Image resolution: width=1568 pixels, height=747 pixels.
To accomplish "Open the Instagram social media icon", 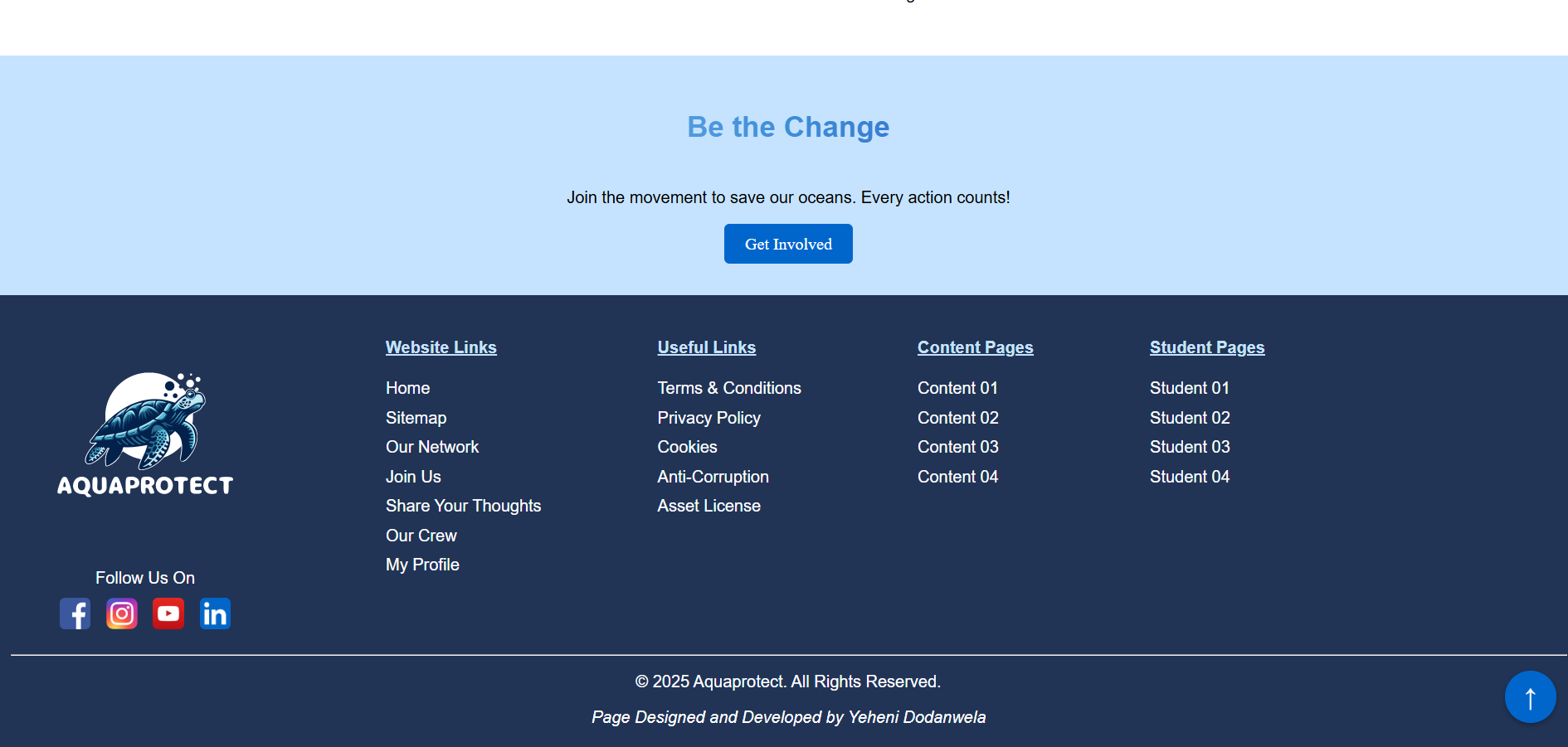I will 121,614.
